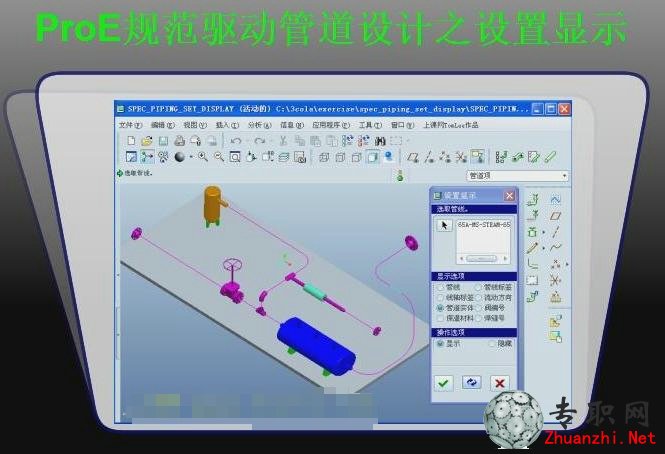Expand the shading sphere dropdown arrow

191,157
